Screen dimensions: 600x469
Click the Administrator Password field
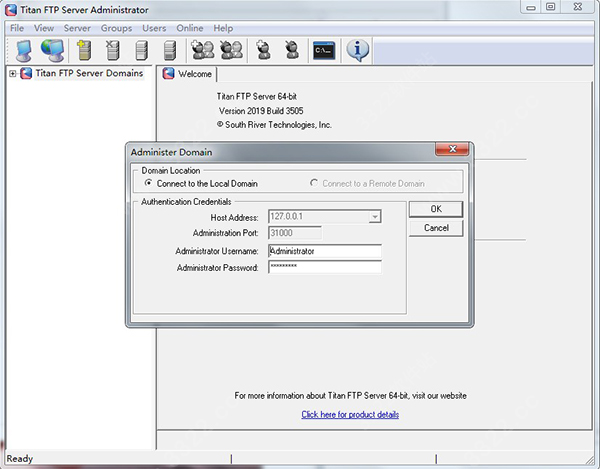pyautogui.click(x=324, y=267)
